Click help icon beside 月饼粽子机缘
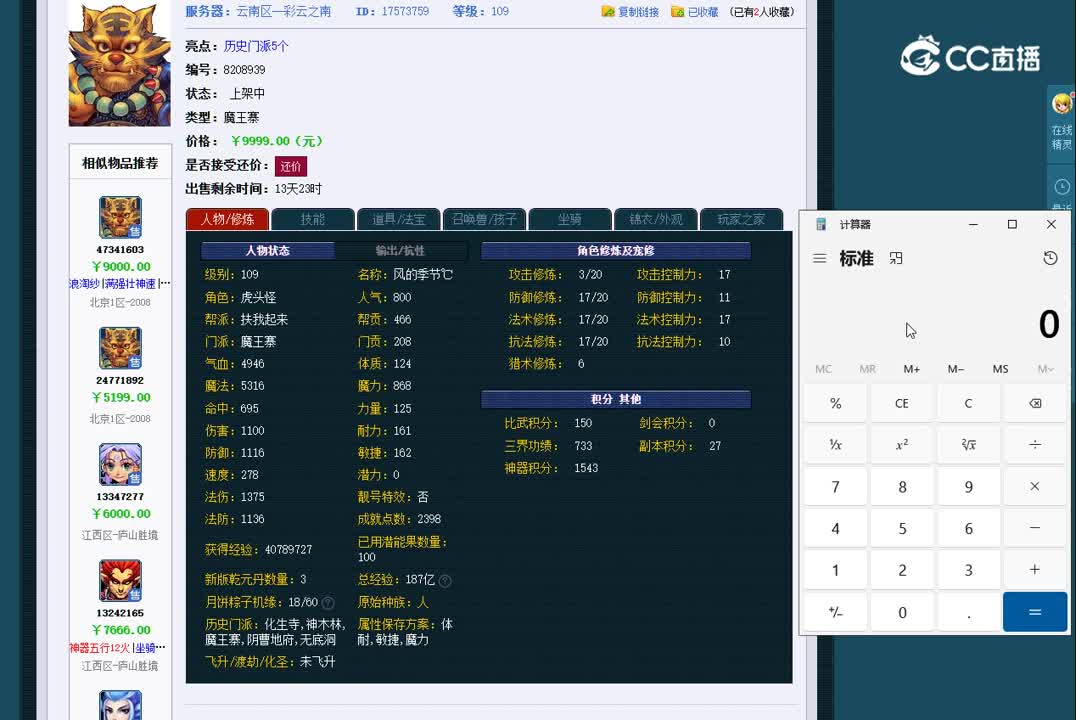 (x=328, y=603)
